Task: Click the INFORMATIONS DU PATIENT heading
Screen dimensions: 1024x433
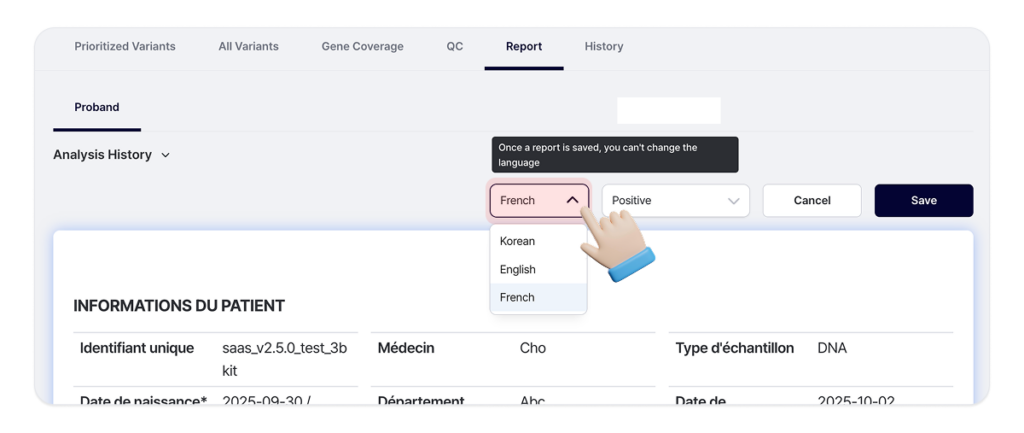Action: pyautogui.click(x=179, y=306)
